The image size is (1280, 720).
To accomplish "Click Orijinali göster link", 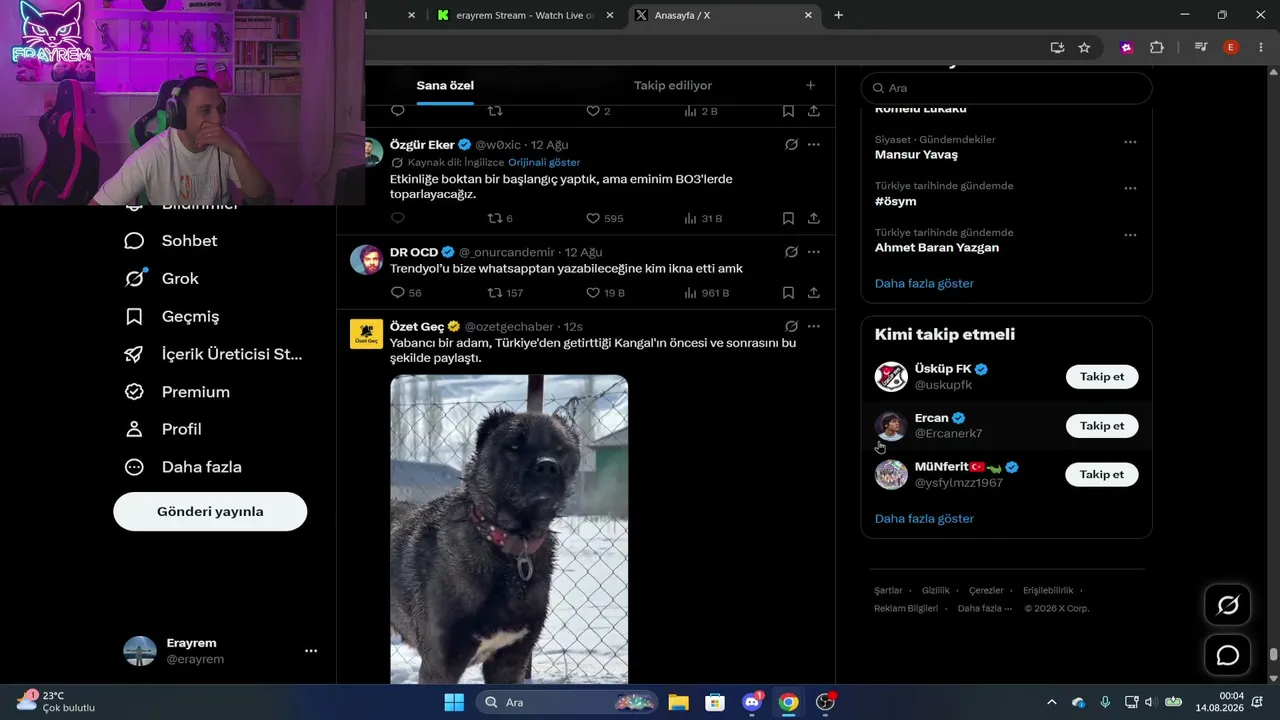I will pos(544,162).
